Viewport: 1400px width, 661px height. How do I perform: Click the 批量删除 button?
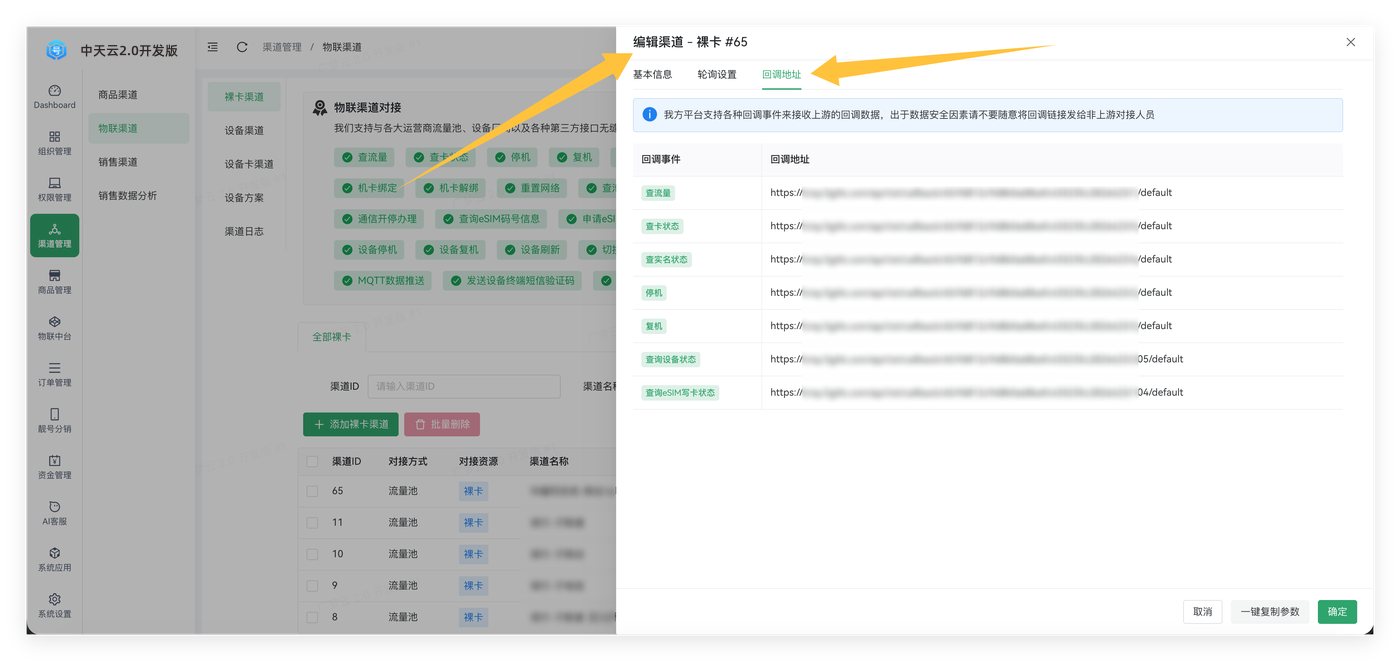click(442, 425)
